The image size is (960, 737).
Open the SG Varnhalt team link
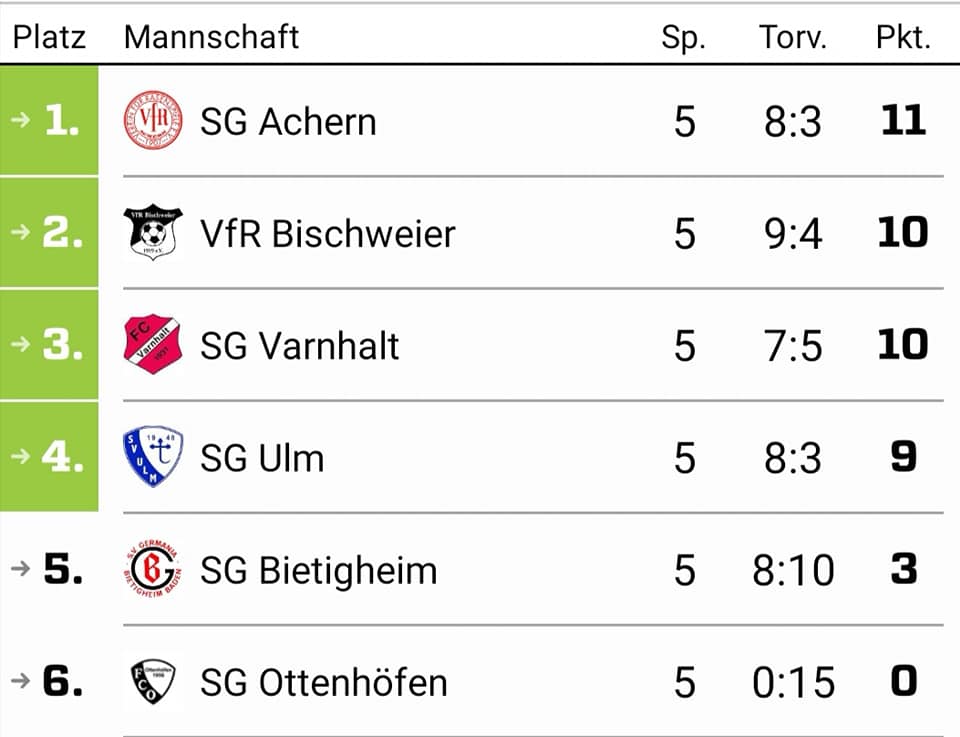point(299,345)
